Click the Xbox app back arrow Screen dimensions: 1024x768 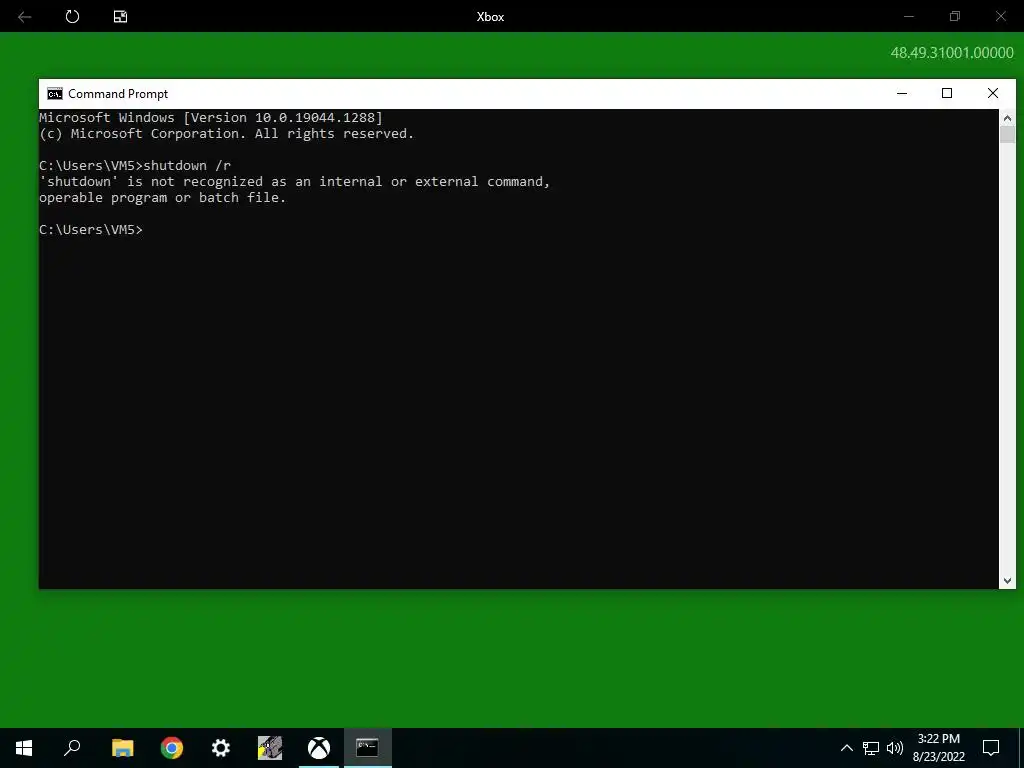(25, 17)
